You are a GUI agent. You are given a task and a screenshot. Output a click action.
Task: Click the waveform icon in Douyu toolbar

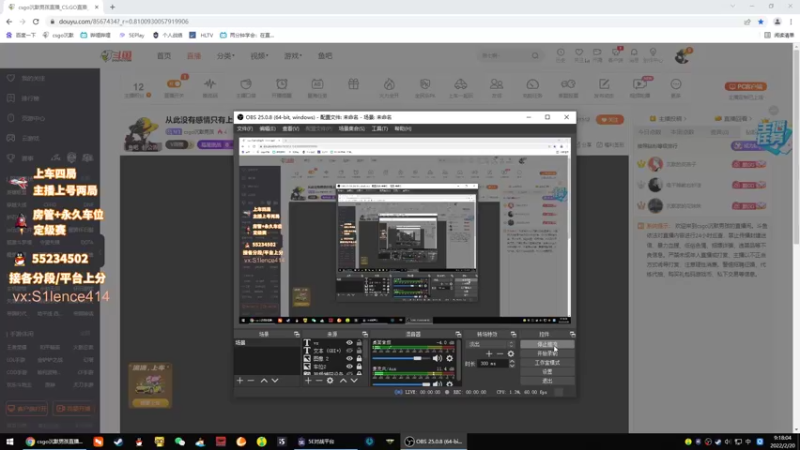point(210,84)
